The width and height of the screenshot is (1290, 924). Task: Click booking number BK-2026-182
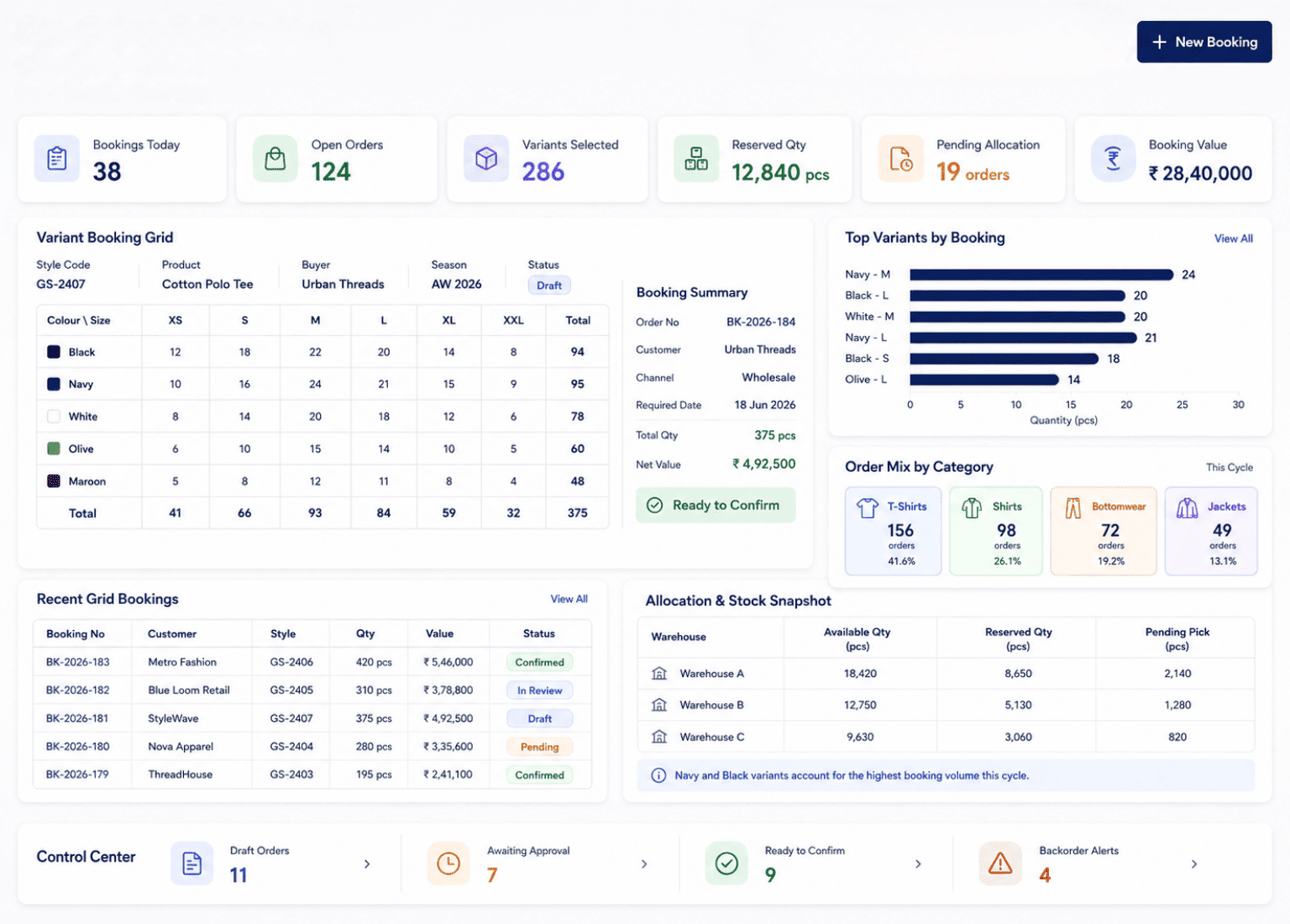coord(77,690)
